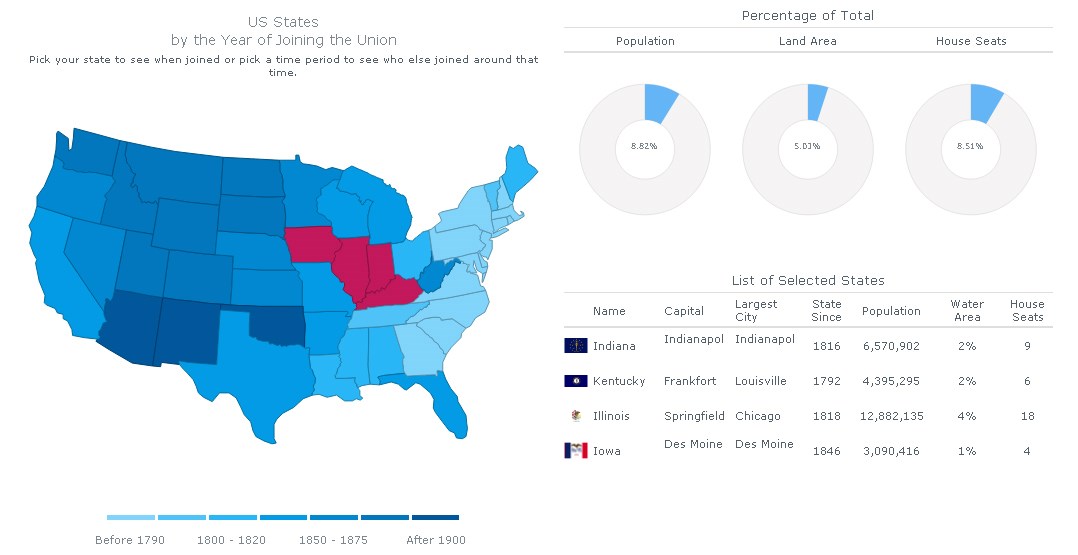Select the 'Before 1790' legend color segment
The image size is (1078, 555).
131,517
